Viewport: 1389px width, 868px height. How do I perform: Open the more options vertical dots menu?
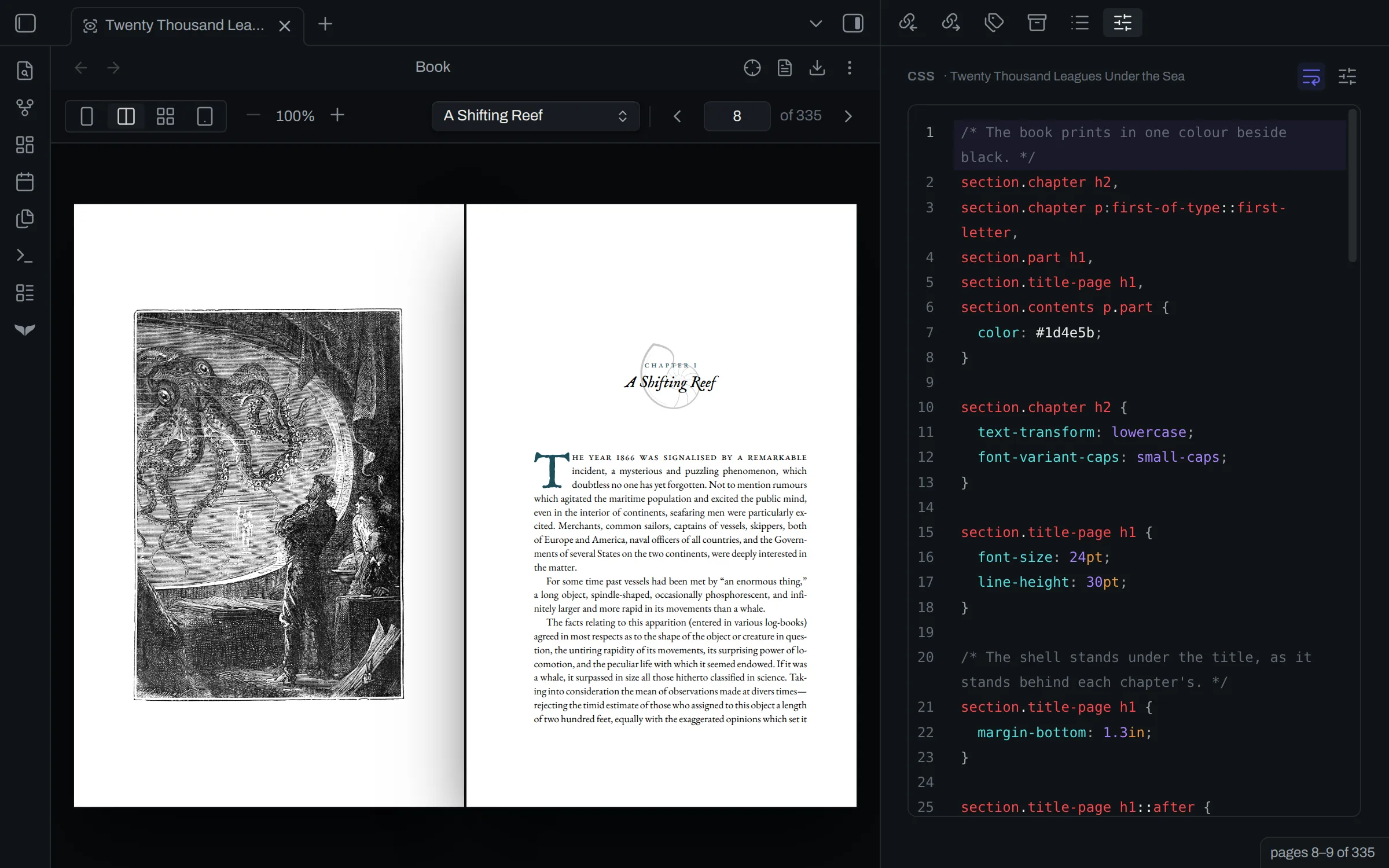[849, 68]
